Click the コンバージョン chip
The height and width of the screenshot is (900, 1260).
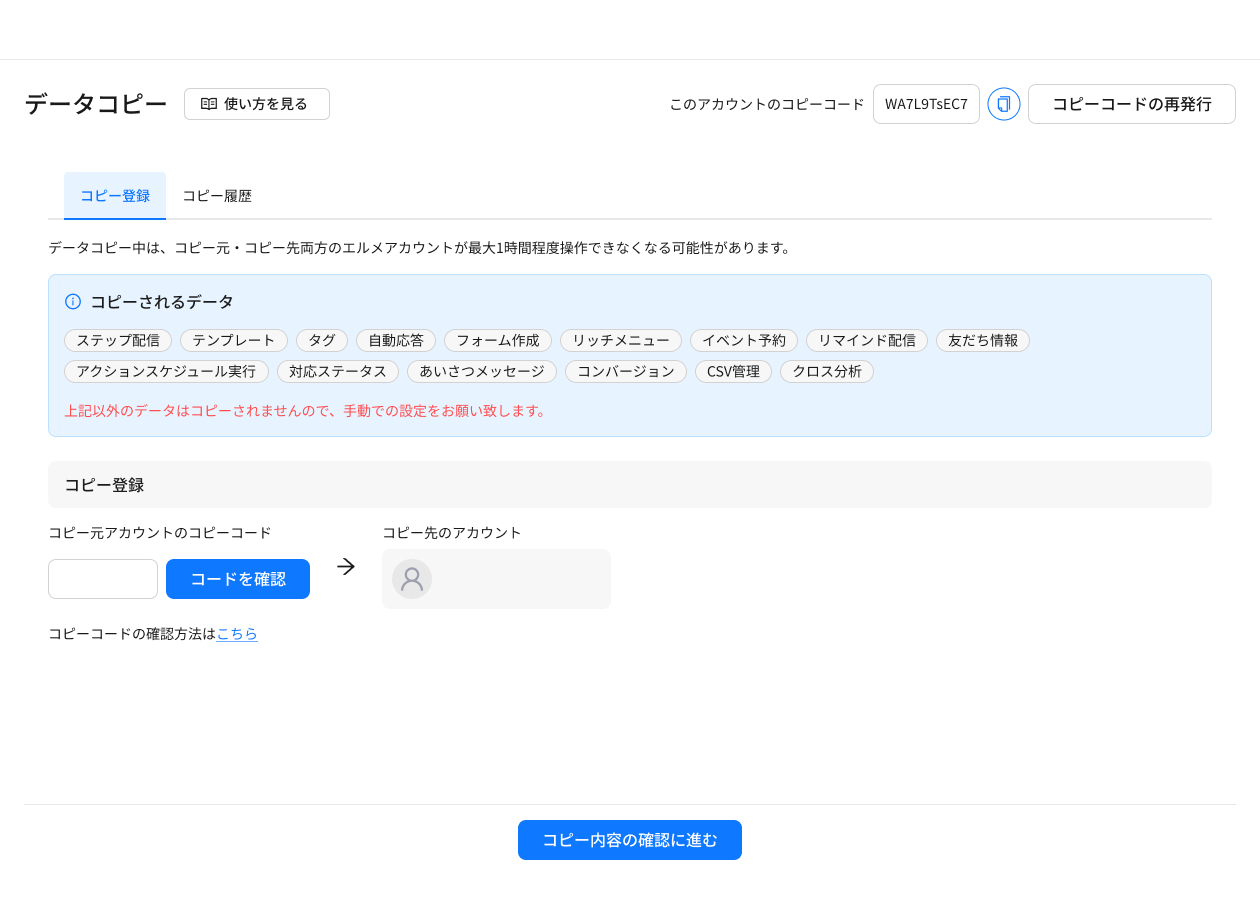tap(626, 371)
